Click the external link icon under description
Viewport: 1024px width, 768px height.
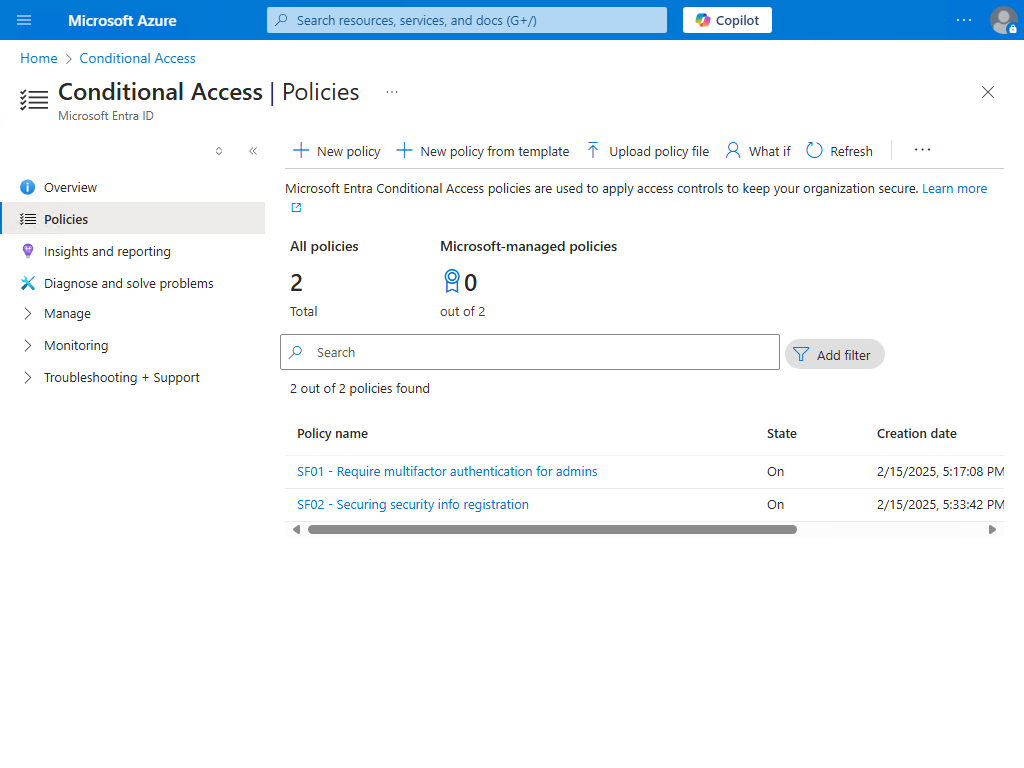(x=296, y=208)
